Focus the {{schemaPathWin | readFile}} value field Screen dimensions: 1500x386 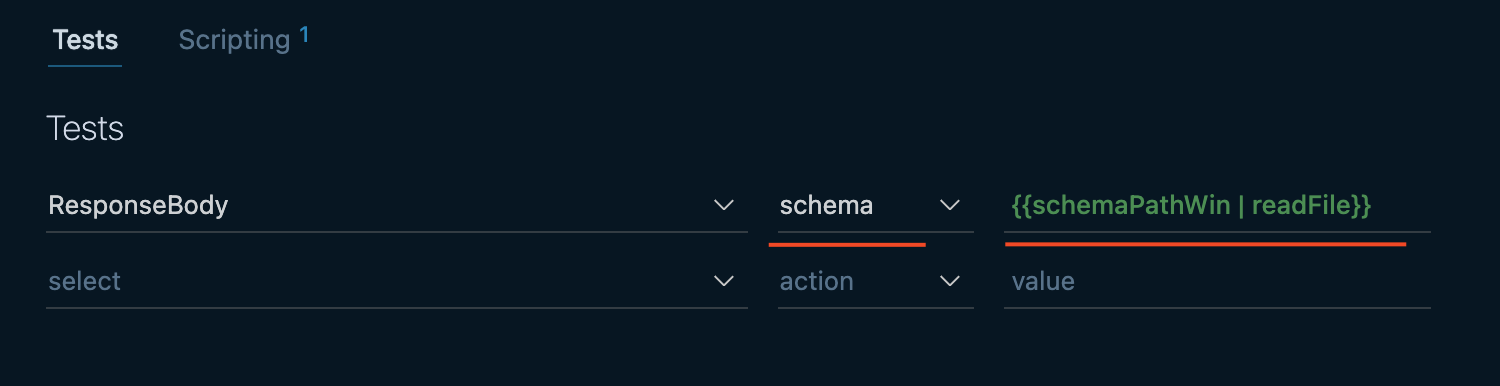pos(1217,206)
